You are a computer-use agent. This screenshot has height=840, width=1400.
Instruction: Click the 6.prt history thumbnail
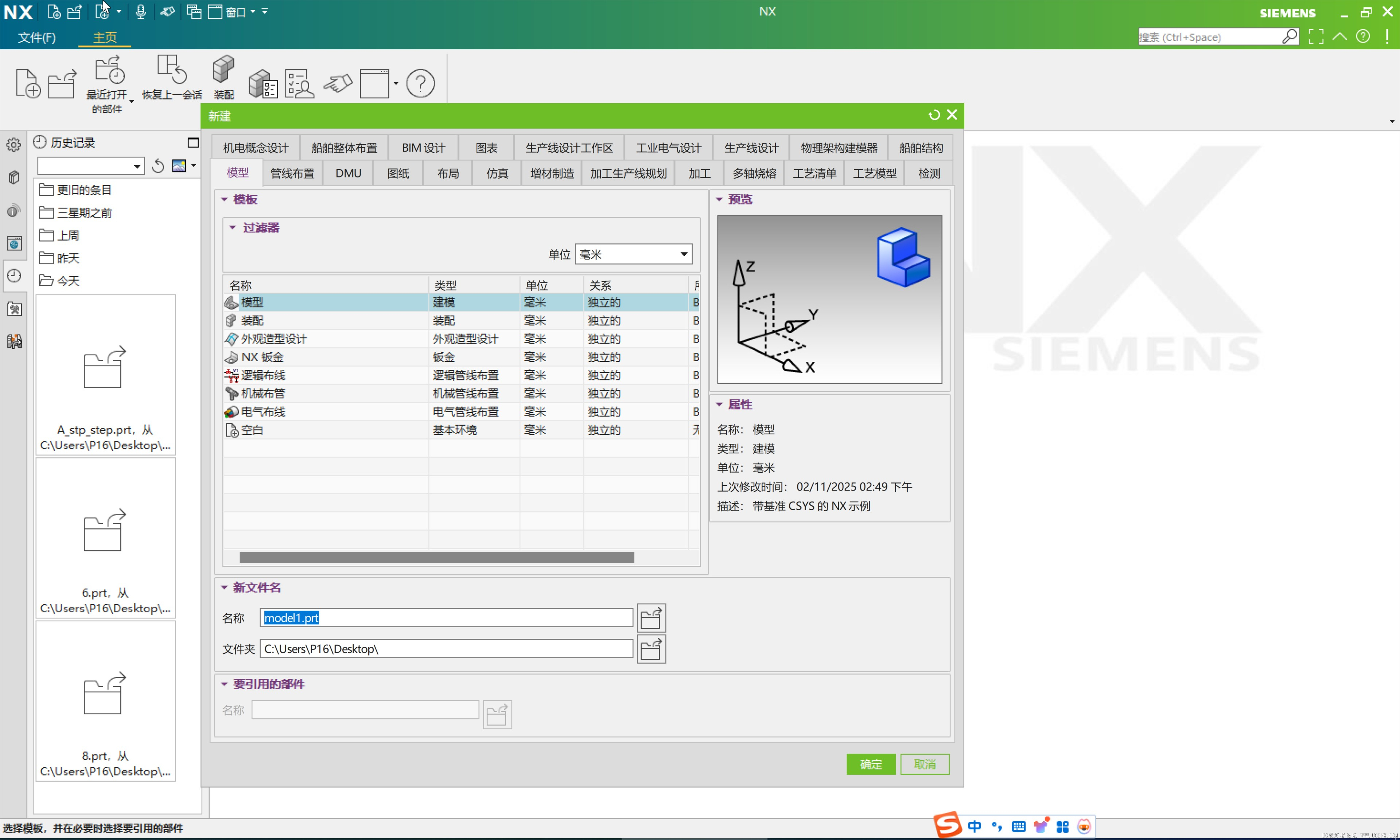(105, 538)
